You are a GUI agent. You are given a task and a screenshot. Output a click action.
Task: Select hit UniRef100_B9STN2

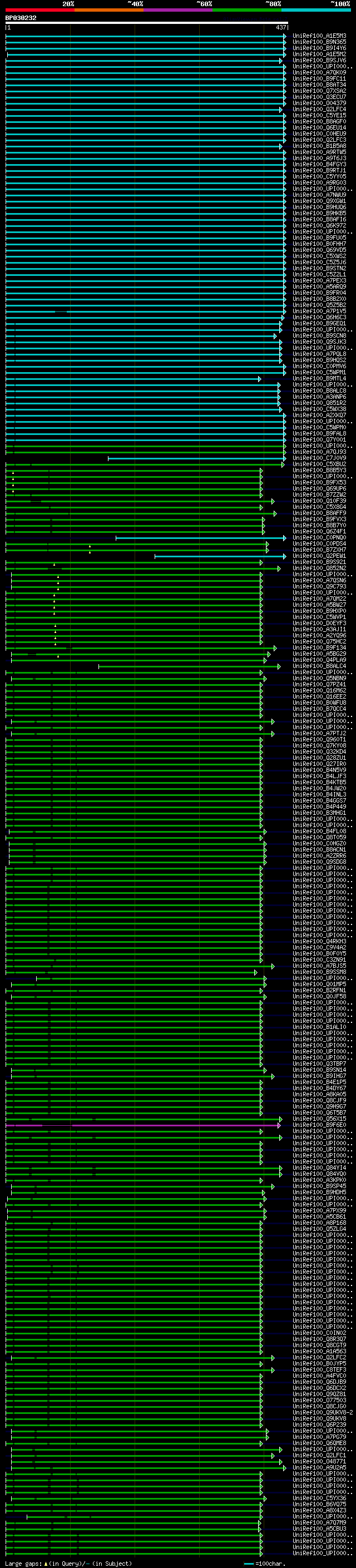[x=319, y=269]
